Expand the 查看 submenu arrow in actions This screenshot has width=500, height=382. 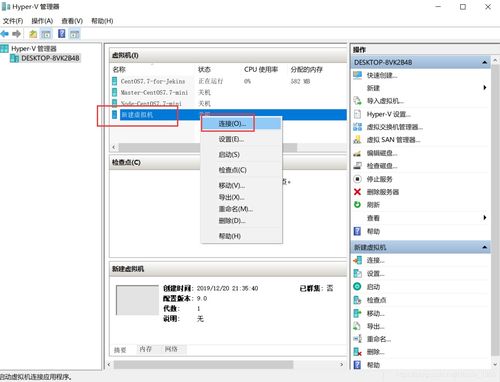click(x=485, y=218)
